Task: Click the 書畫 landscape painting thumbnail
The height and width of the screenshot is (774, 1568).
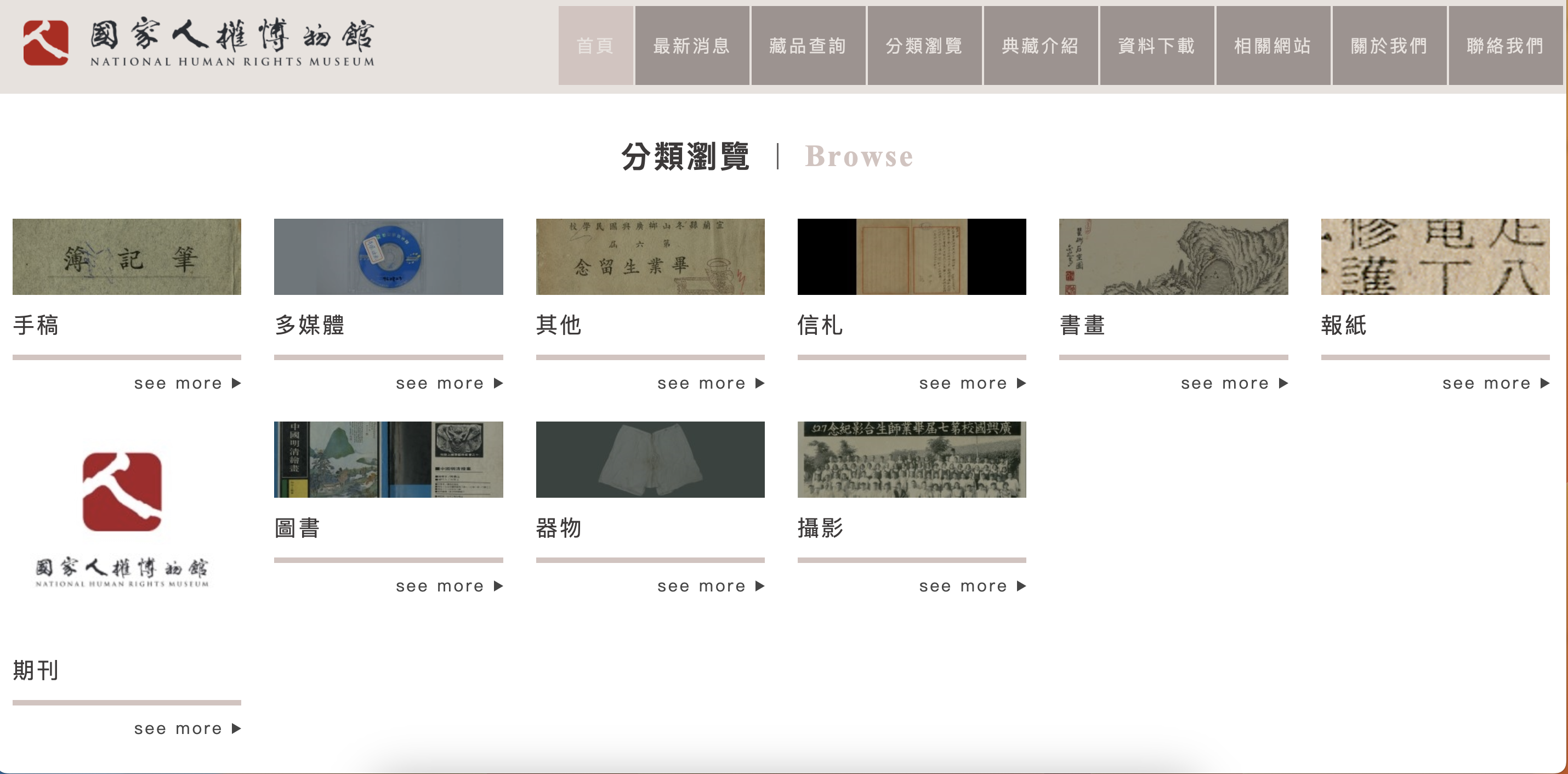Action: (x=1173, y=256)
